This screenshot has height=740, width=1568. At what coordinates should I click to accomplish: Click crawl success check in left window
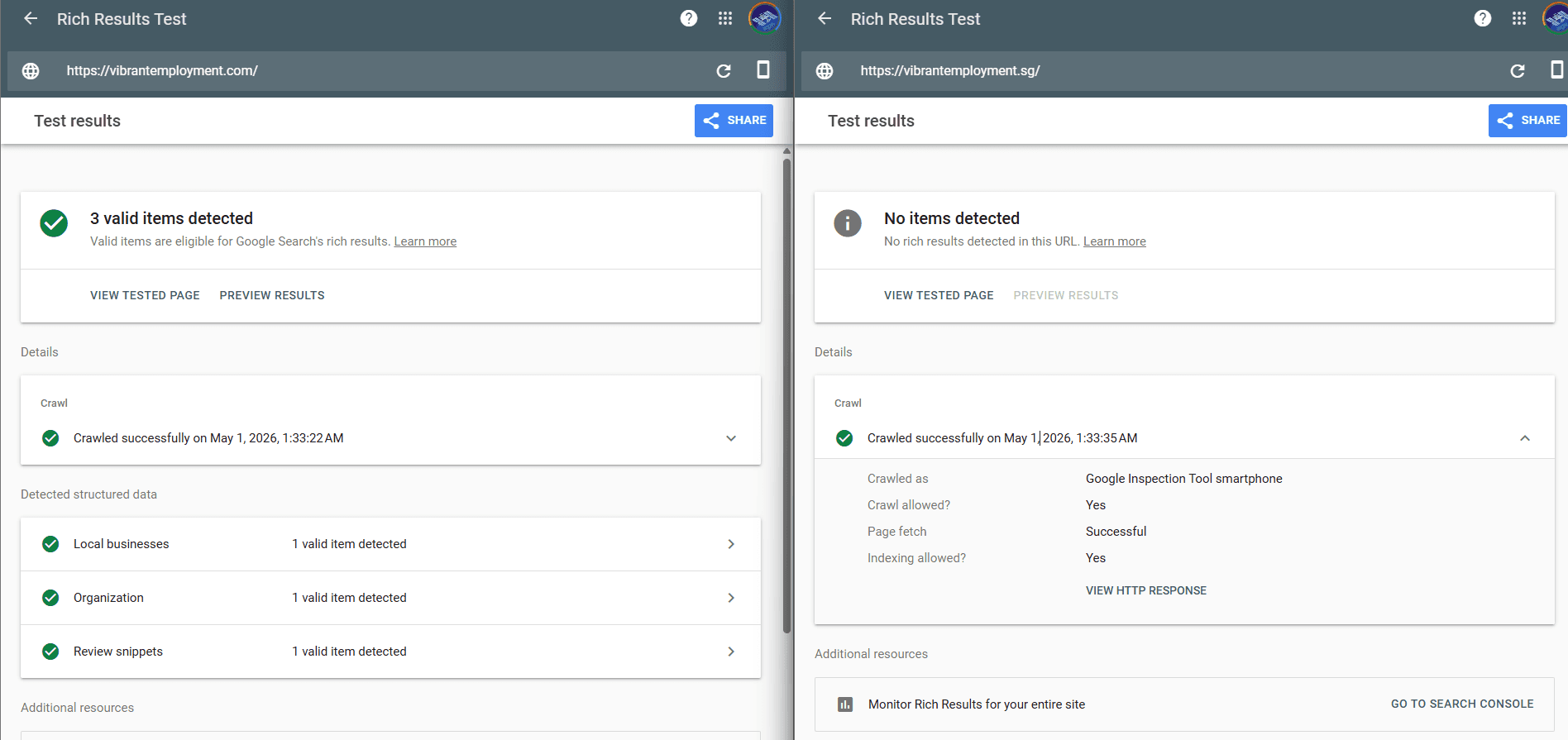coord(50,438)
